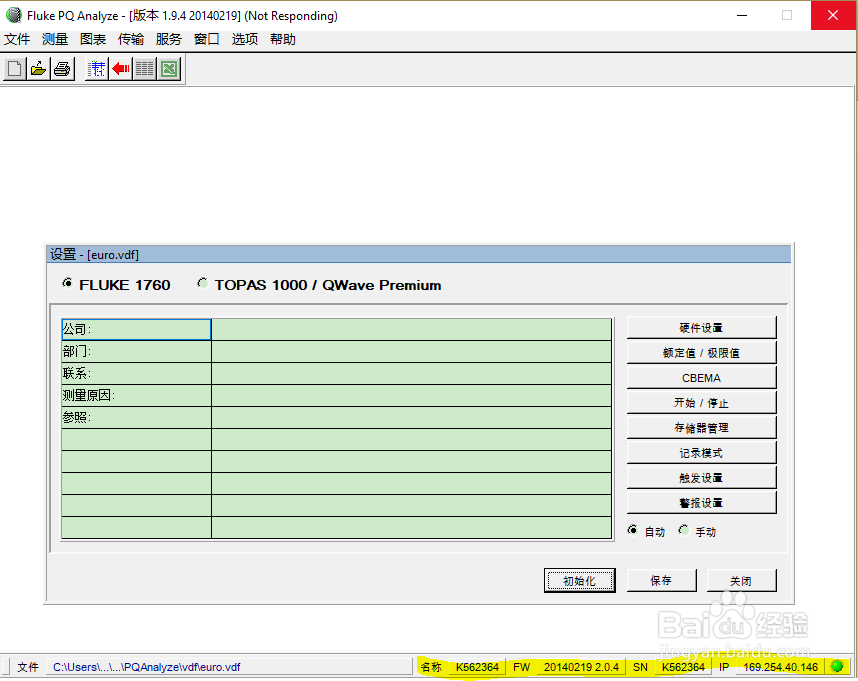Select TOPAS 1000 / QWave Premium option
The width and height of the screenshot is (858, 681).
coord(202,283)
